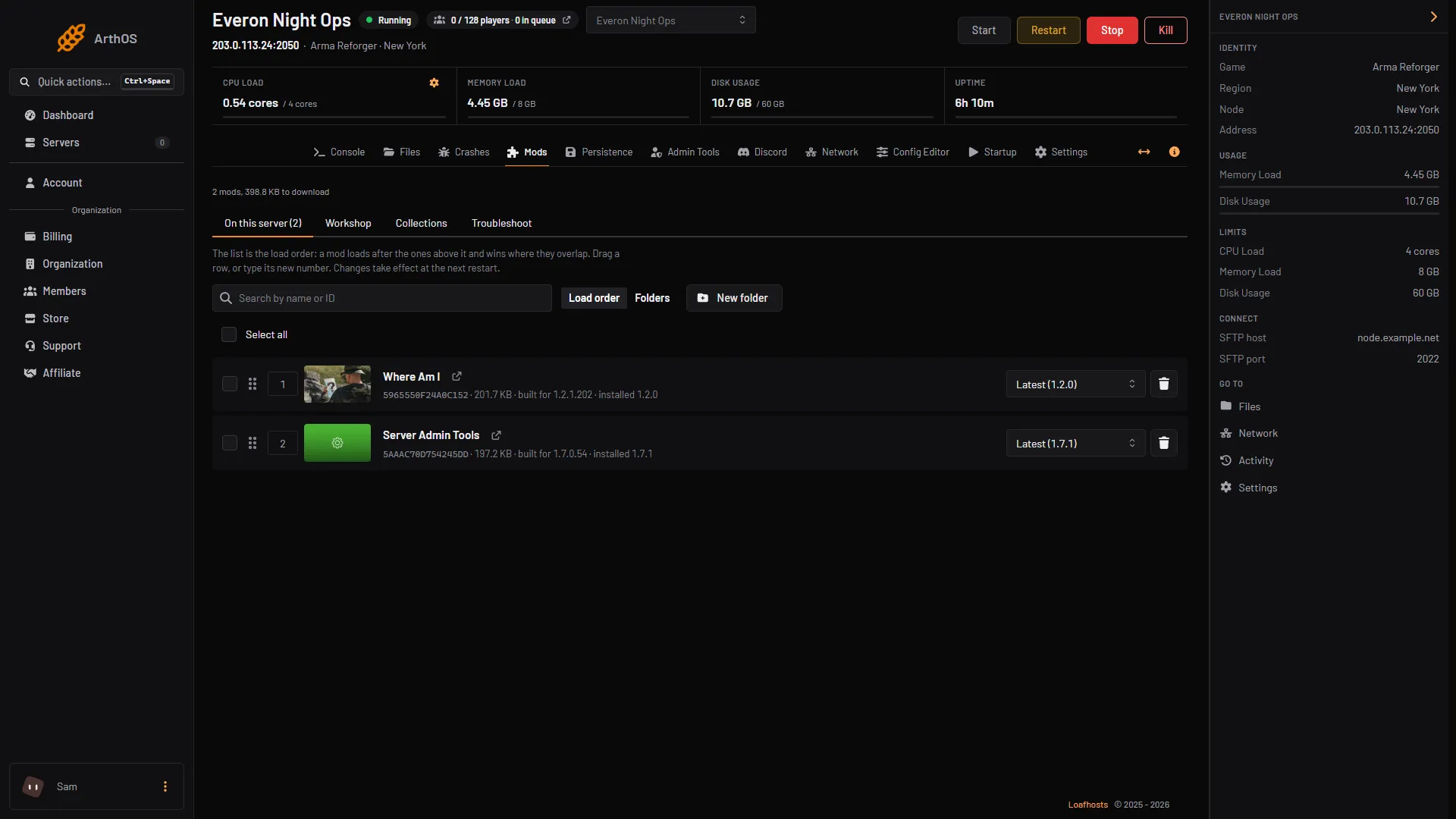Collapse the Everon Night Ops side panel
The width and height of the screenshot is (1456, 819).
(1433, 17)
